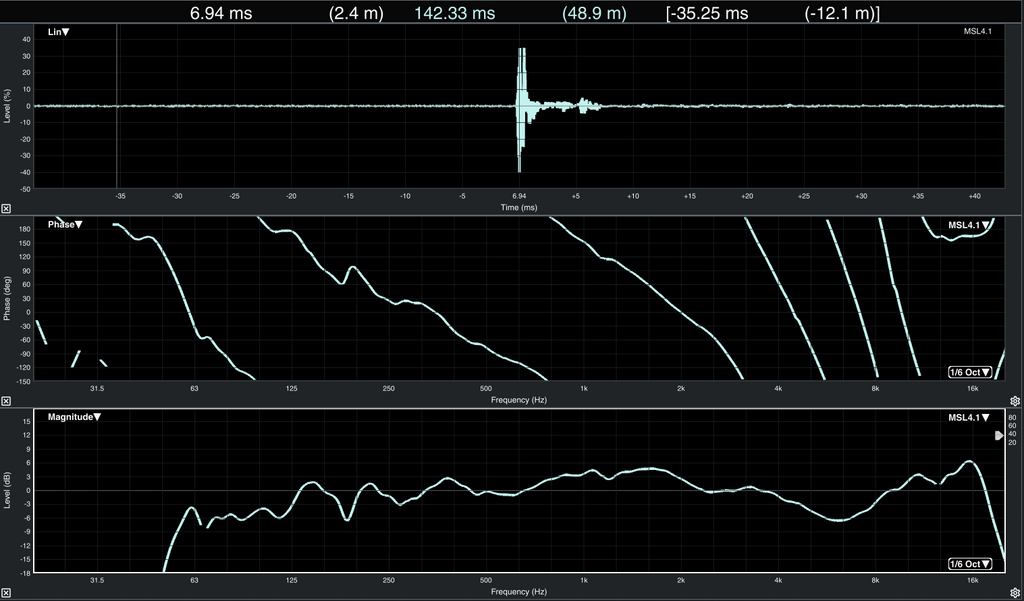Click the (2.4 m) distance readout
This screenshot has height=601, width=1024.
pos(356,13)
